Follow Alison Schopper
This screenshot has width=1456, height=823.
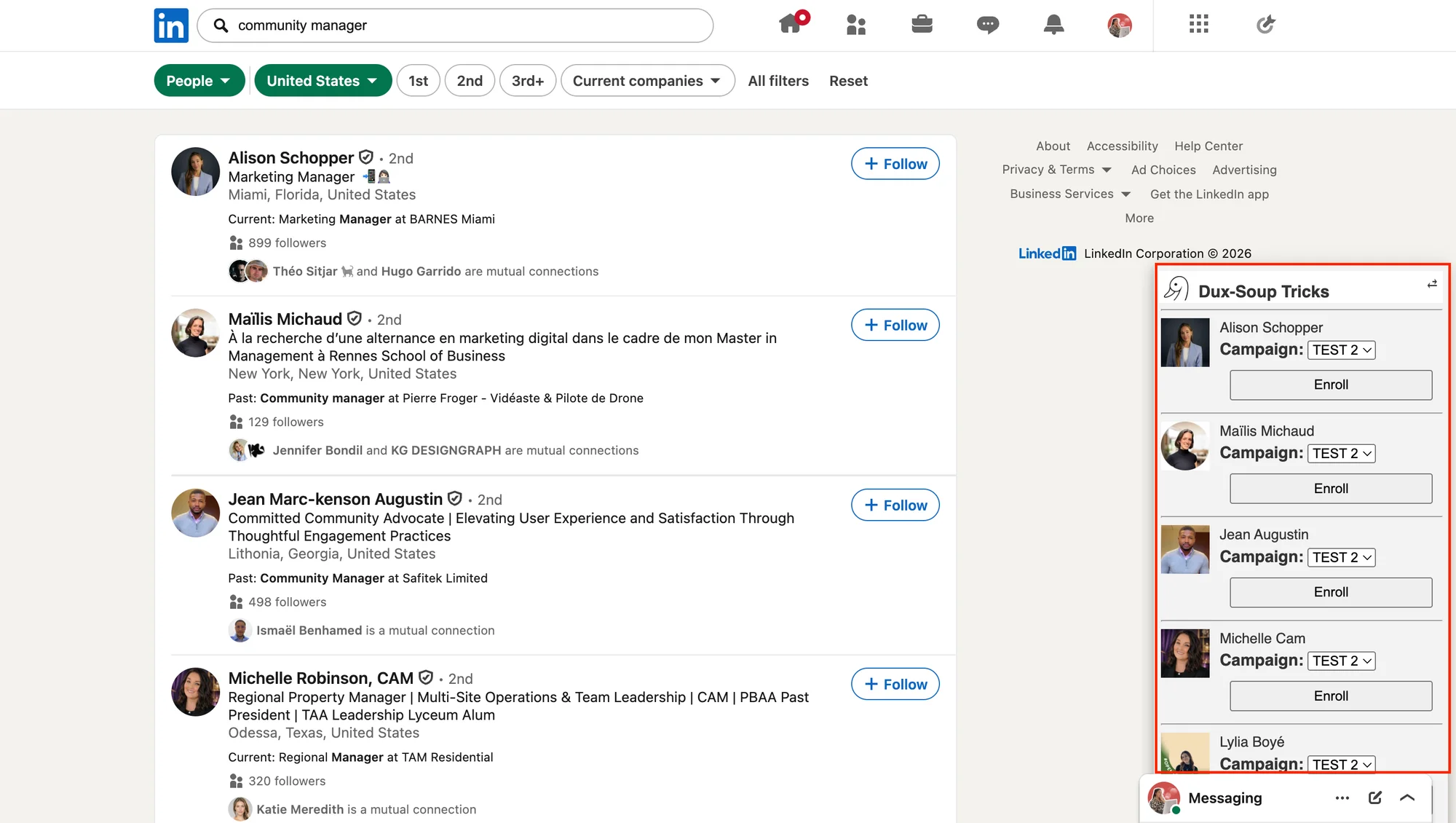[895, 164]
